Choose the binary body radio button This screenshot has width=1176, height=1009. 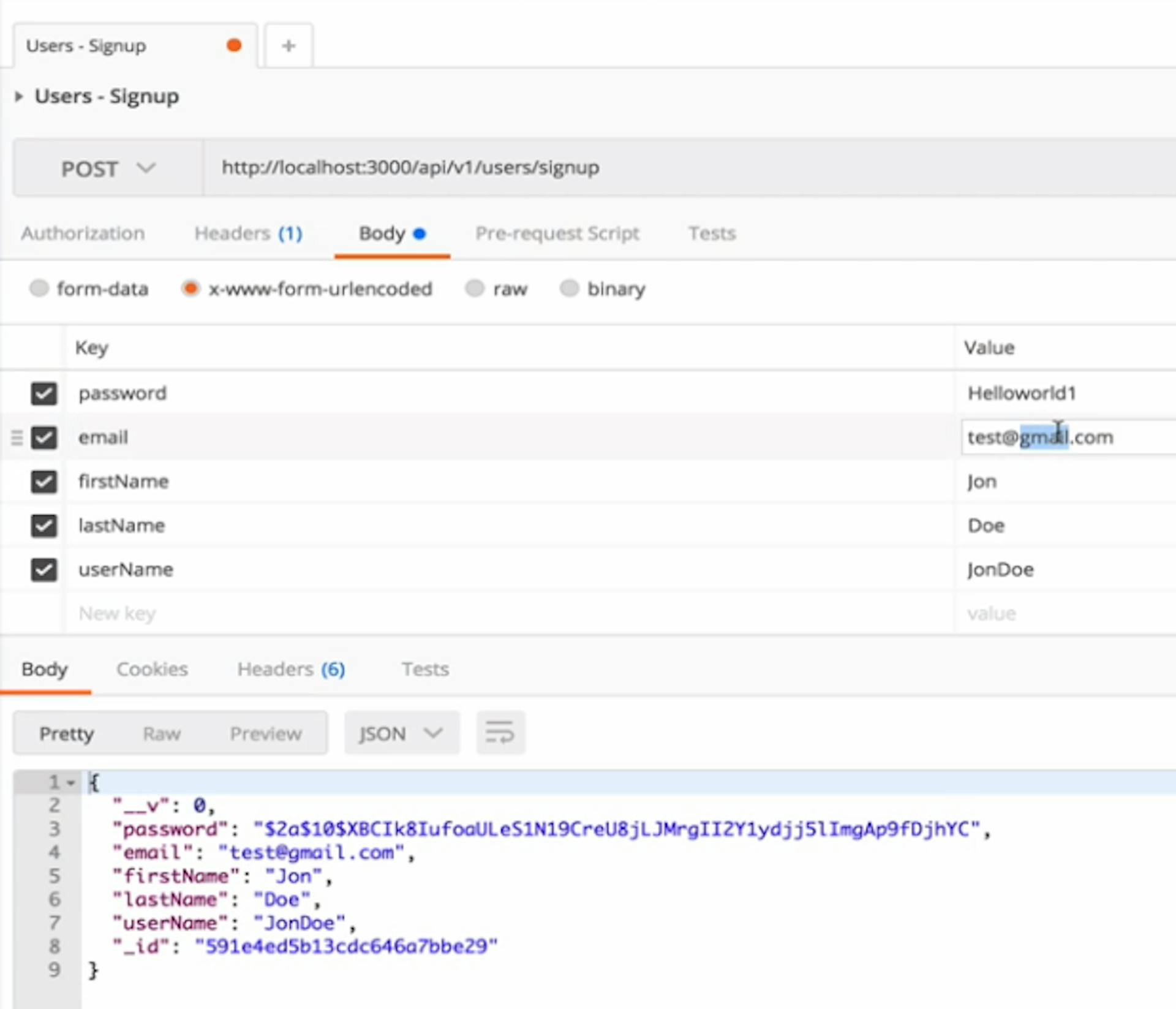pyautogui.click(x=569, y=289)
